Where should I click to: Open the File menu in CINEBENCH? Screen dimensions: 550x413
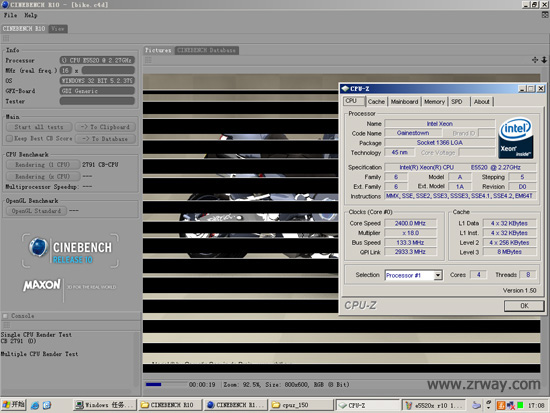click(10, 15)
